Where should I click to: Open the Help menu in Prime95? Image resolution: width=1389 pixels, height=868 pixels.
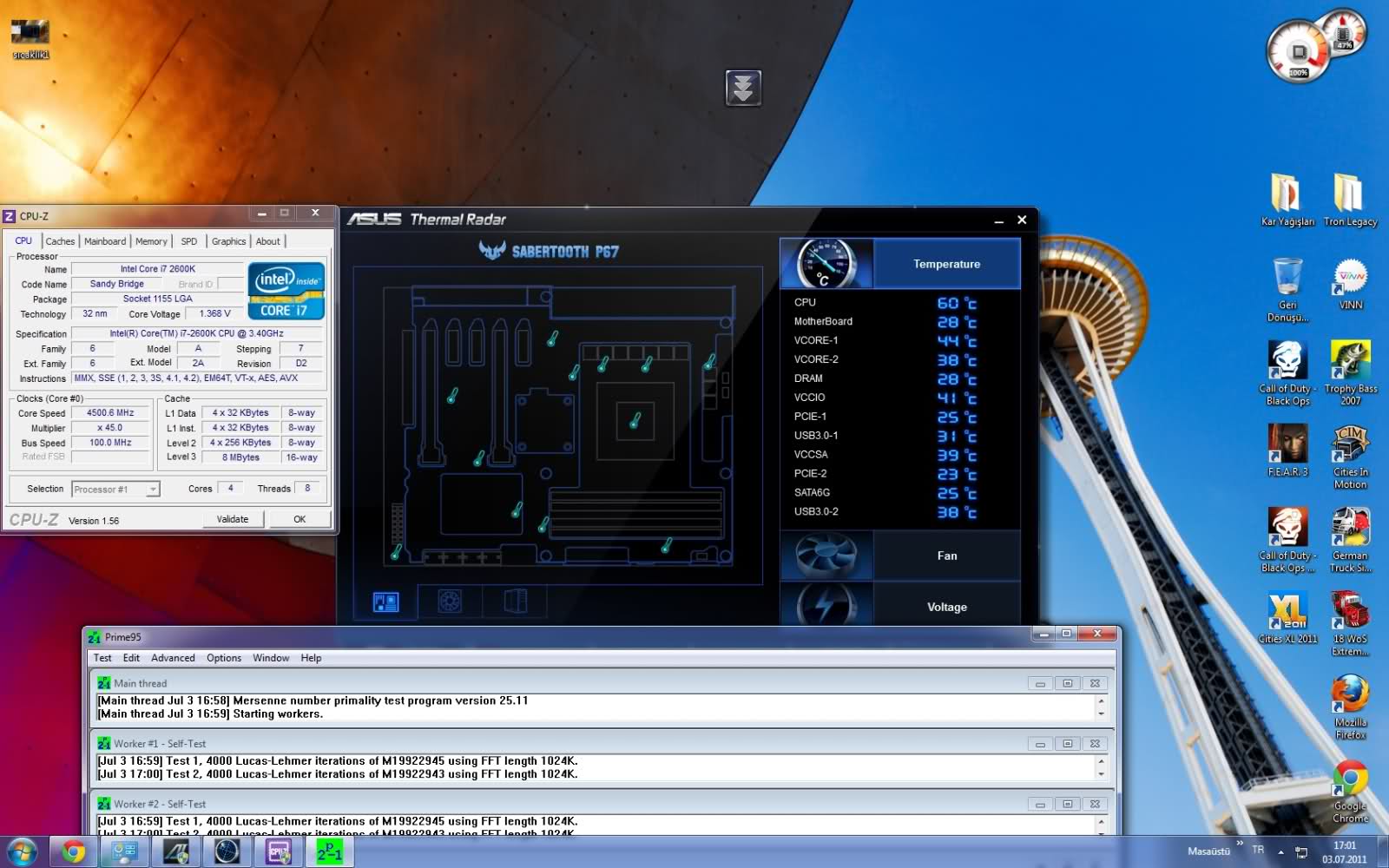pos(311,658)
